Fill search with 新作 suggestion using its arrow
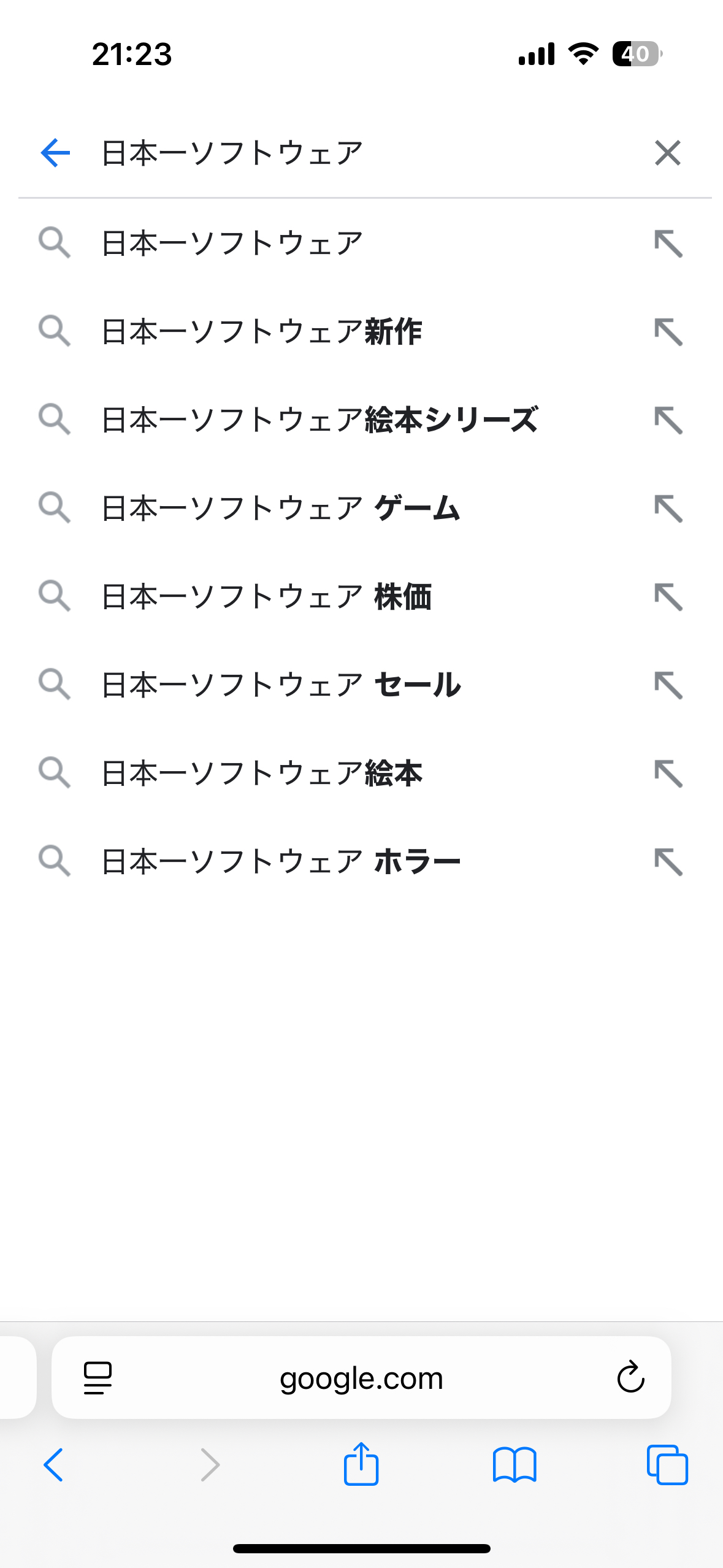Viewport: 723px width, 1568px height. point(668,332)
